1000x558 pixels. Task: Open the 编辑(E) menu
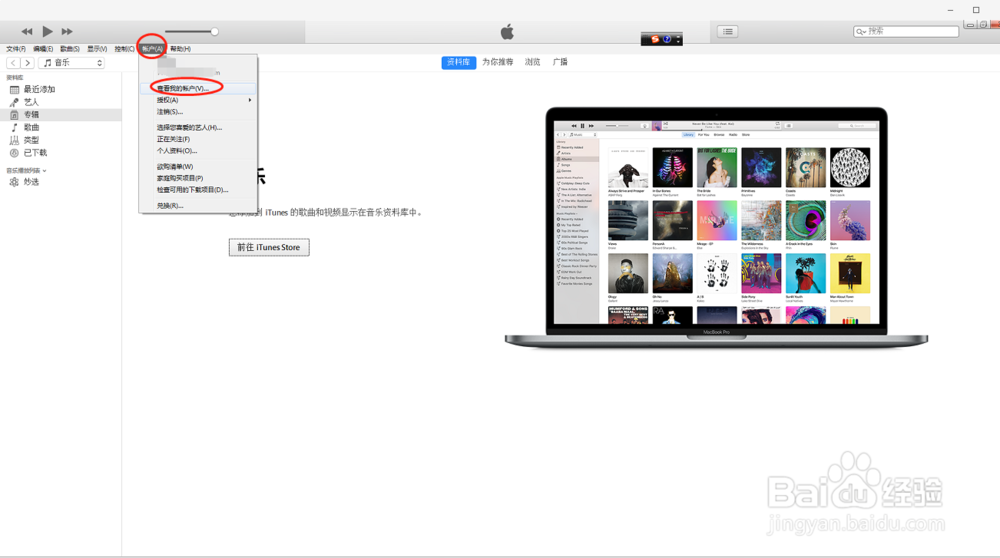(43, 48)
